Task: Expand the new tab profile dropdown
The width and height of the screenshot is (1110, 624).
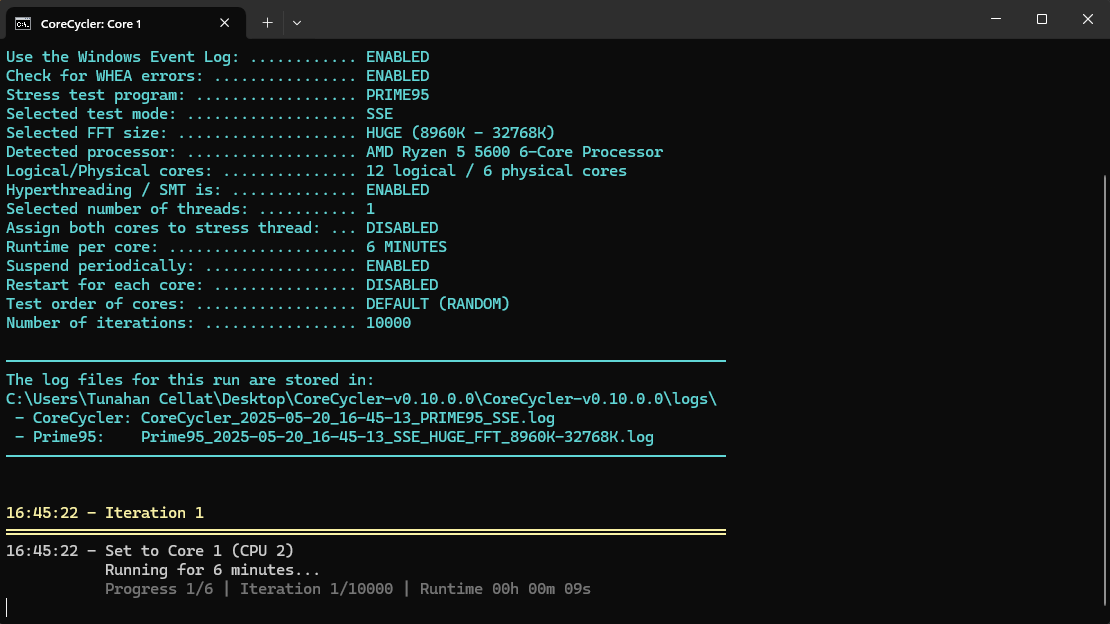Action: [x=297, y=23]
